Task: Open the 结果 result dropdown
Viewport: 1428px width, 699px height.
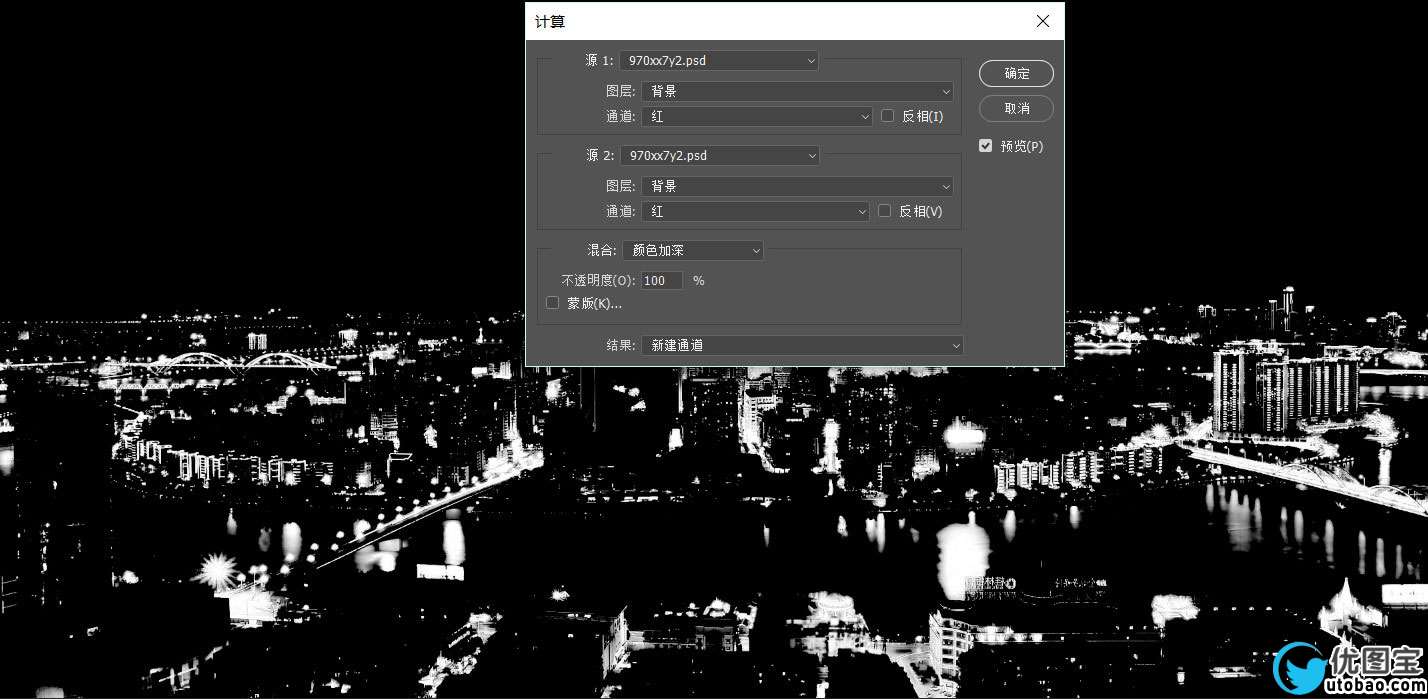Action: [802, 345]
